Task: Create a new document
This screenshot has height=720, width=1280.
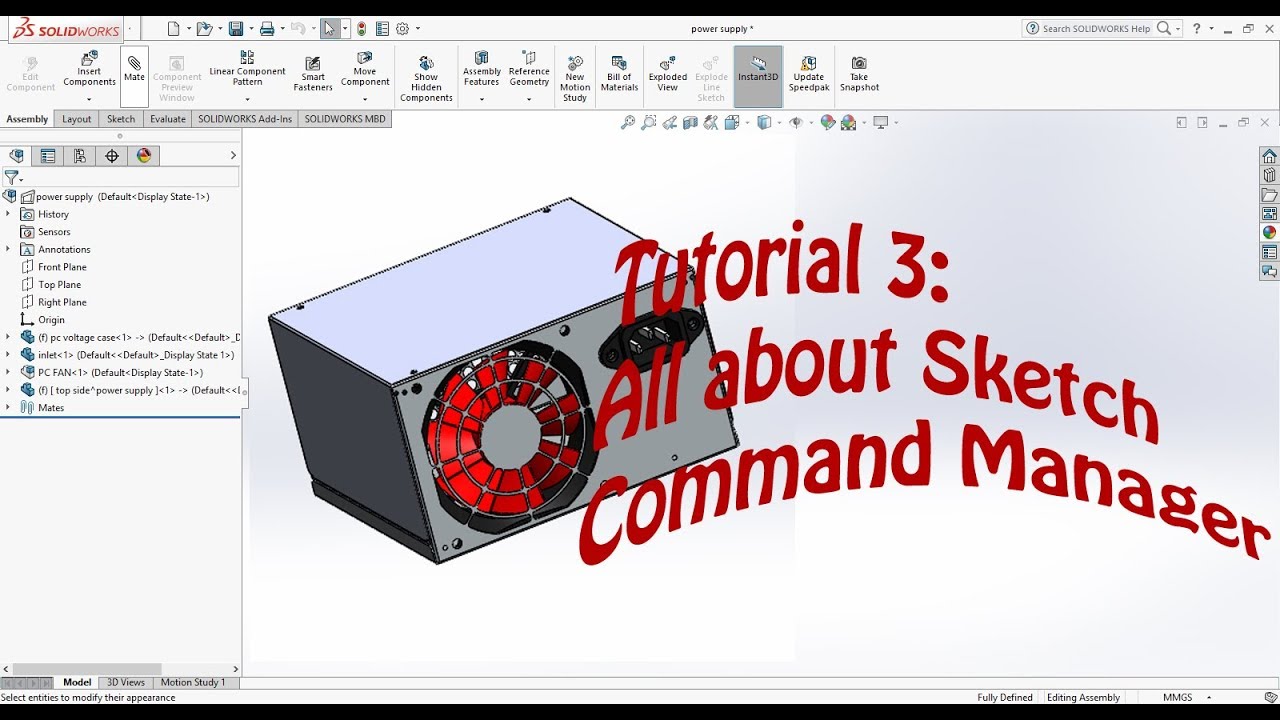Action: pyautogui.click(x=174, y=29)
